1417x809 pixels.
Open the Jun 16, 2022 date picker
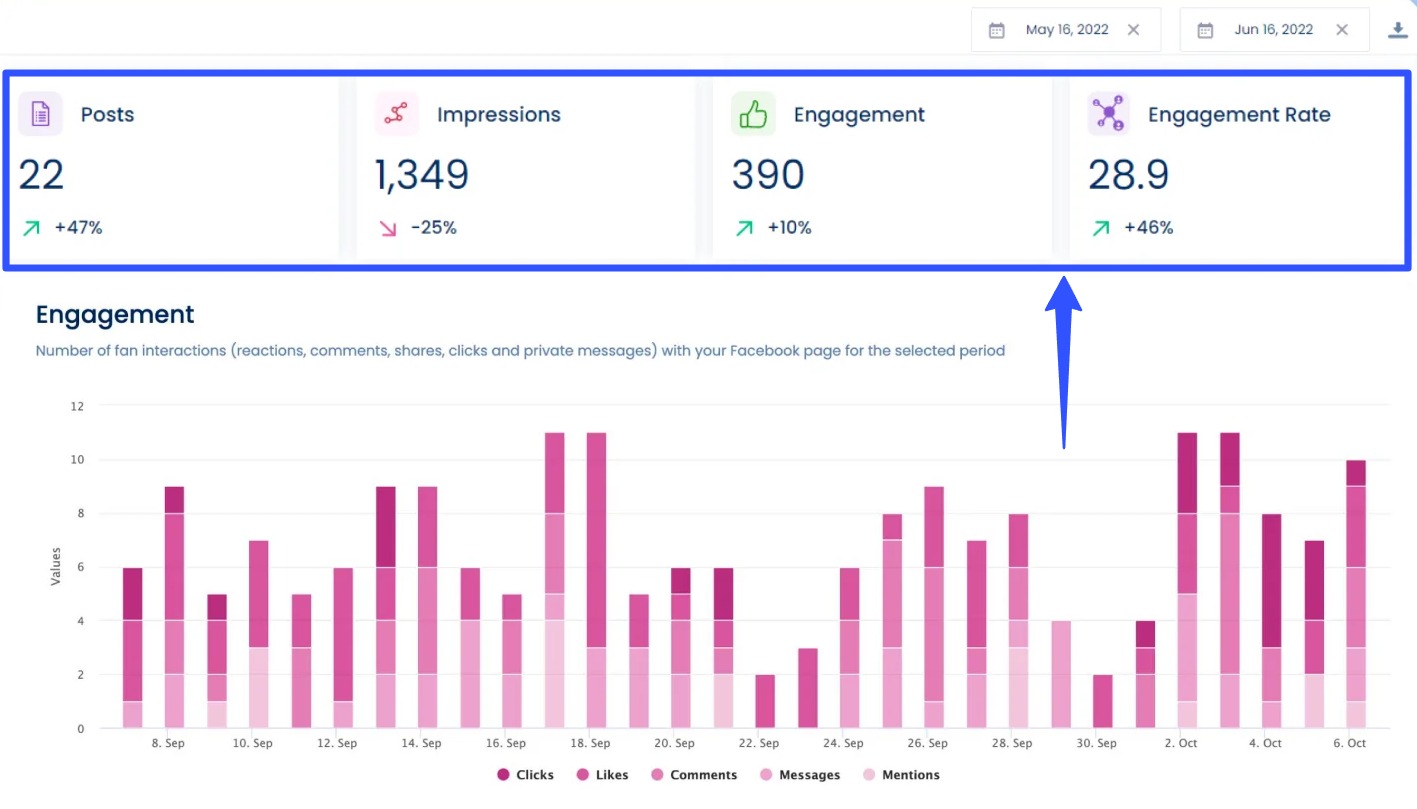click(1273, 29)
